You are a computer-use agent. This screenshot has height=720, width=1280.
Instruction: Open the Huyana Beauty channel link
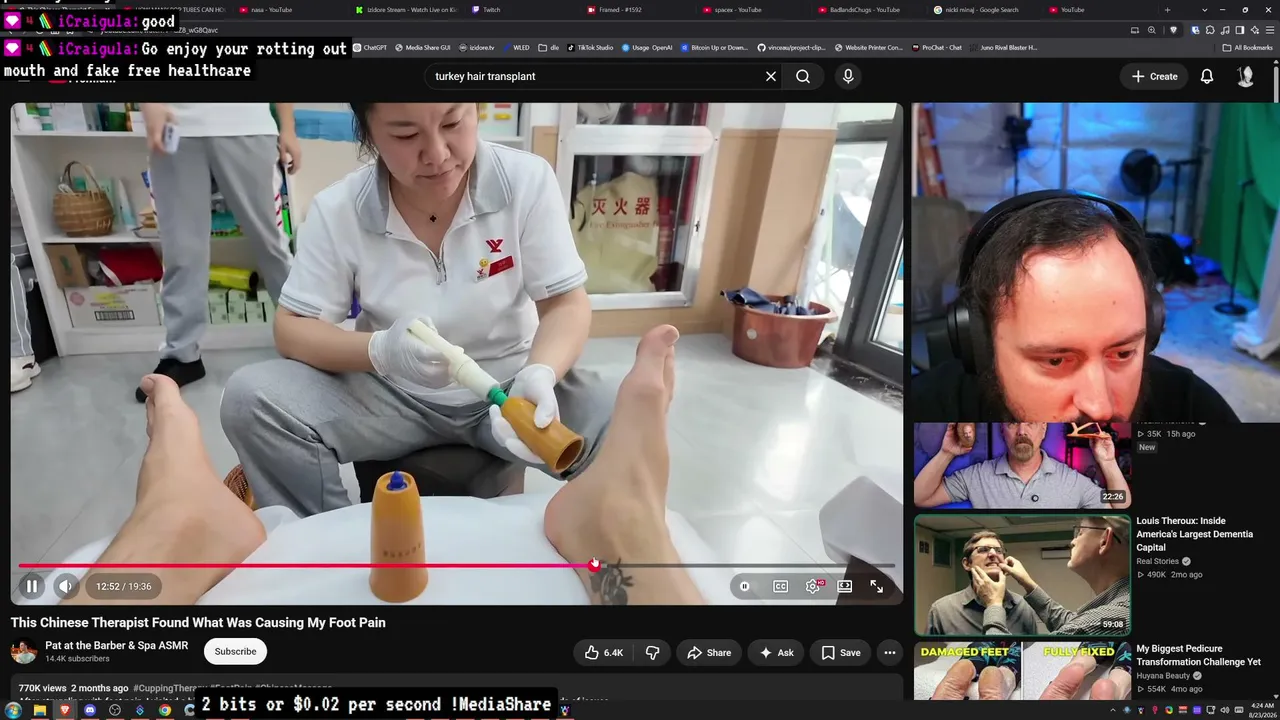pos(1163,676)
